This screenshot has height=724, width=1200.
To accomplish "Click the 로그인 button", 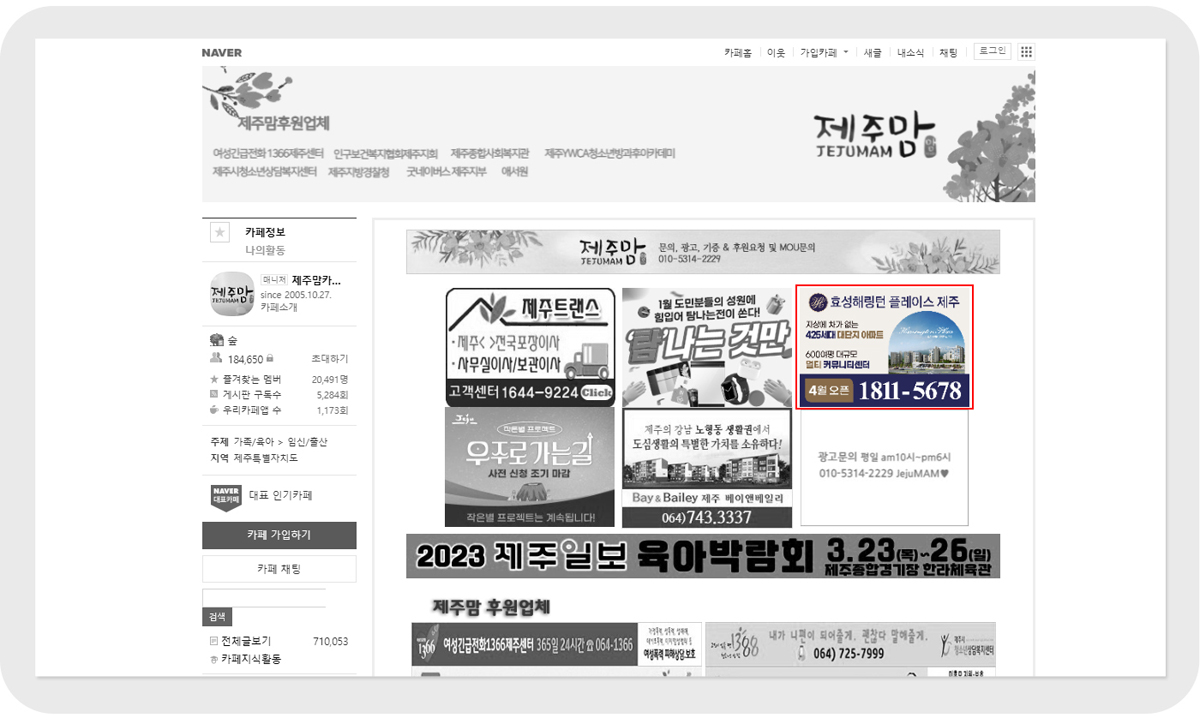I will (992, 51).
